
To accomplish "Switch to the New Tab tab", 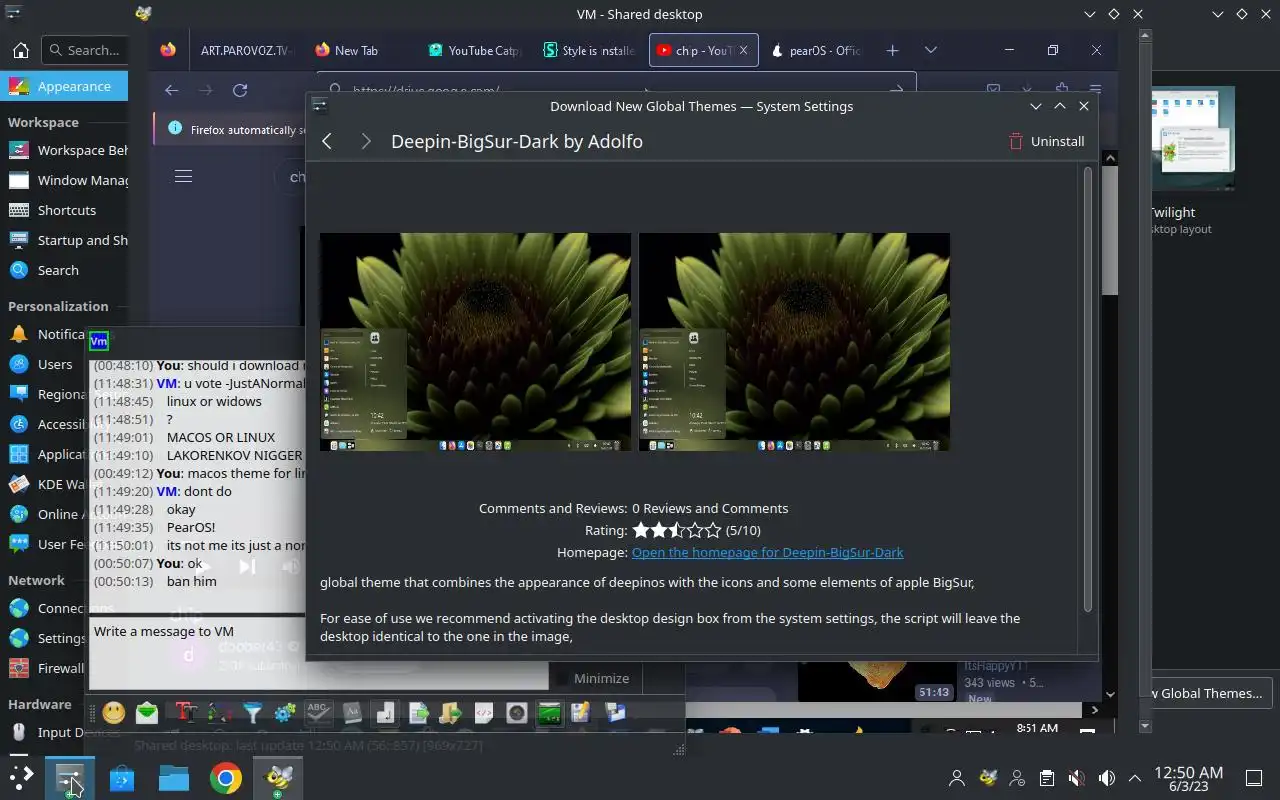I will [357, 50].
